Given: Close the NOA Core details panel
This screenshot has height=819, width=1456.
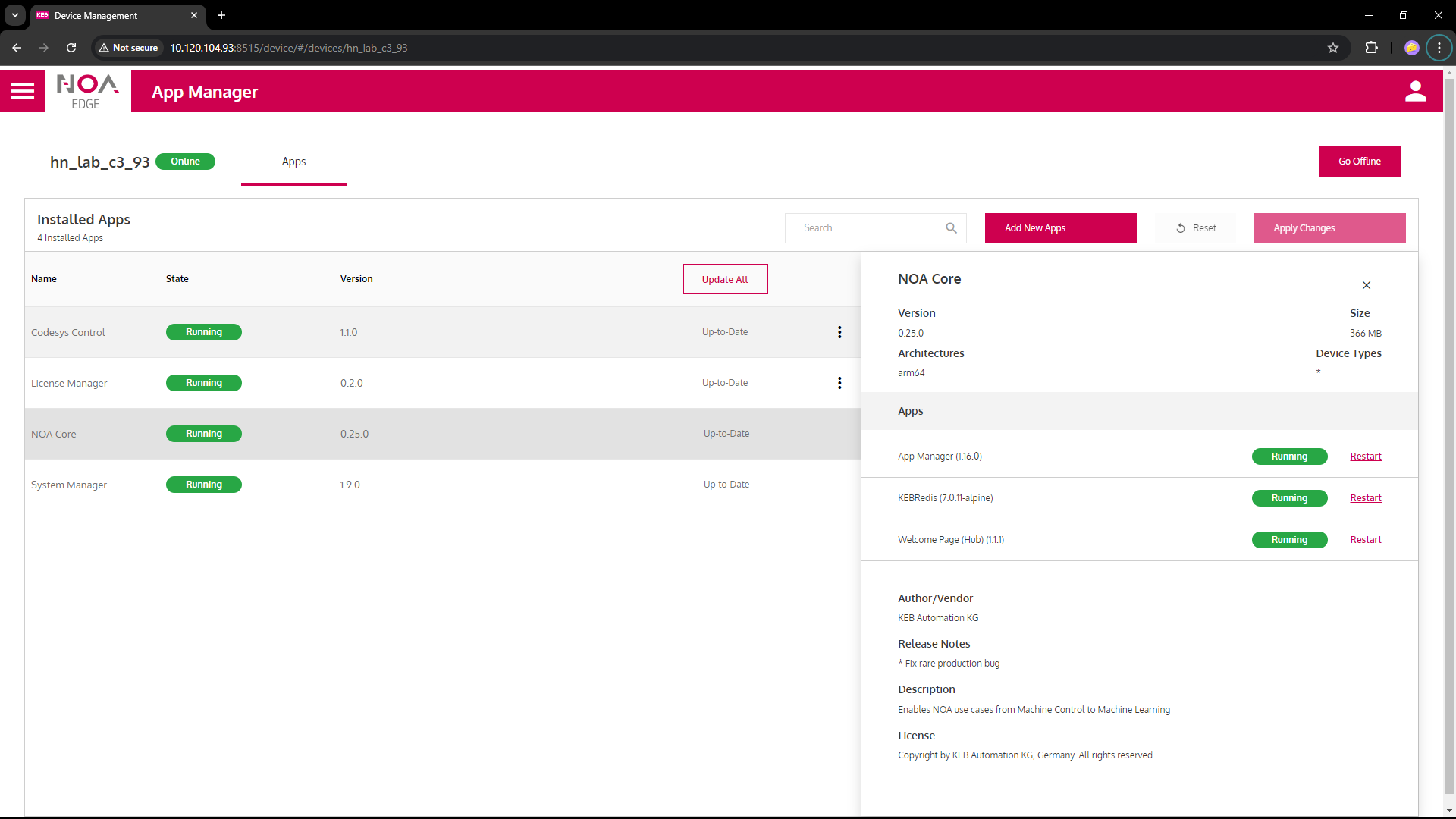Looking at the screenshot, I should [1366, 285].
